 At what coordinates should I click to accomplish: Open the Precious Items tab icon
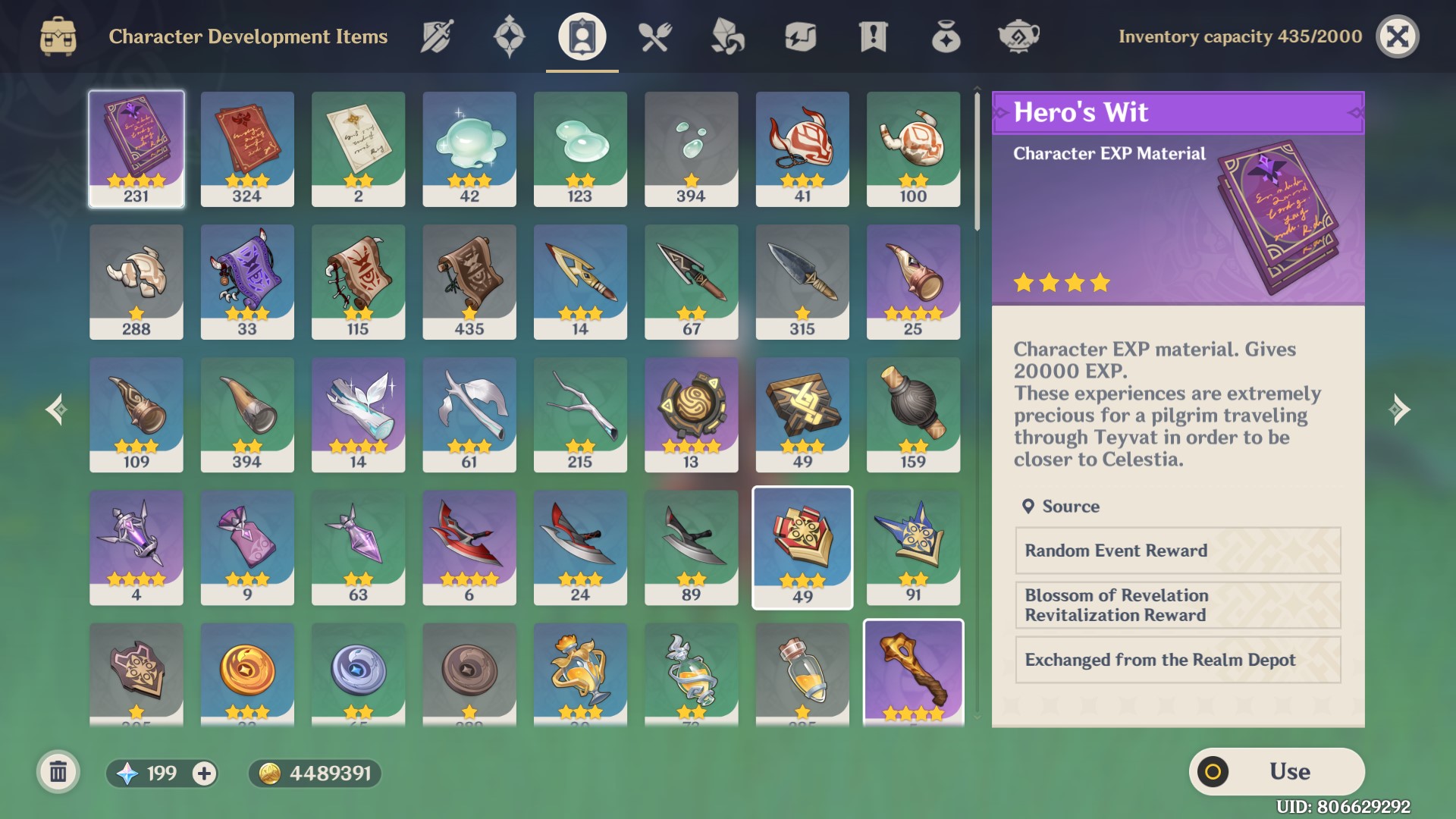tap(946, 36)
